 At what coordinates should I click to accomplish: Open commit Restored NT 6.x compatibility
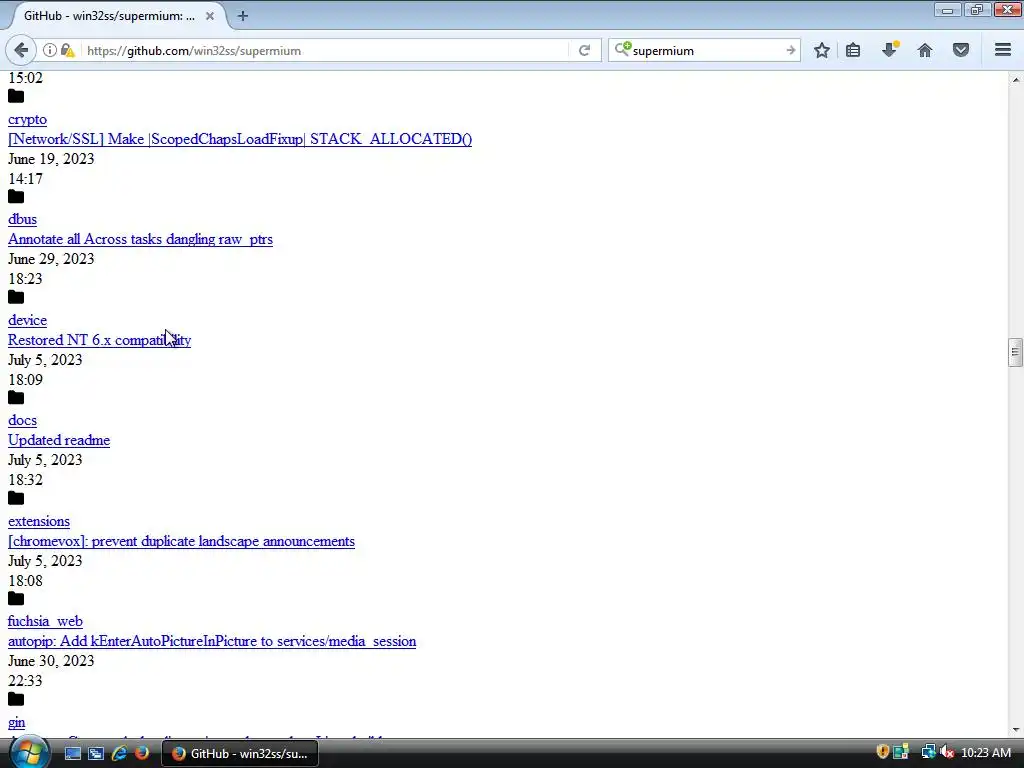(99, 340)
